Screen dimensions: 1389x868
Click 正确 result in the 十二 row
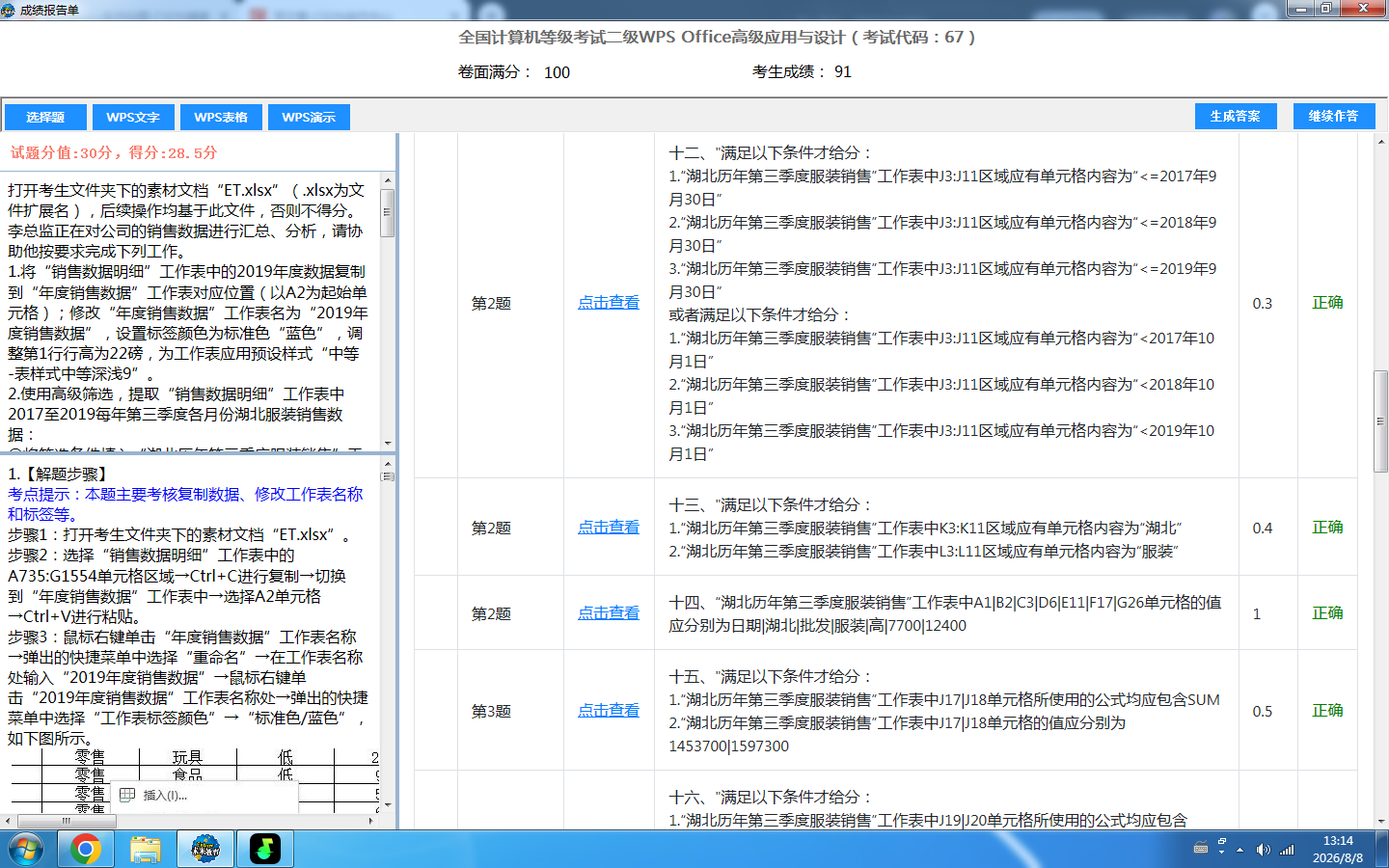click(x=1327, y=303)
